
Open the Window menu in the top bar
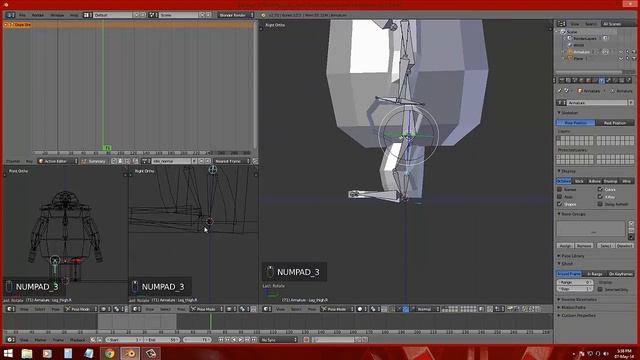(57, 15)
